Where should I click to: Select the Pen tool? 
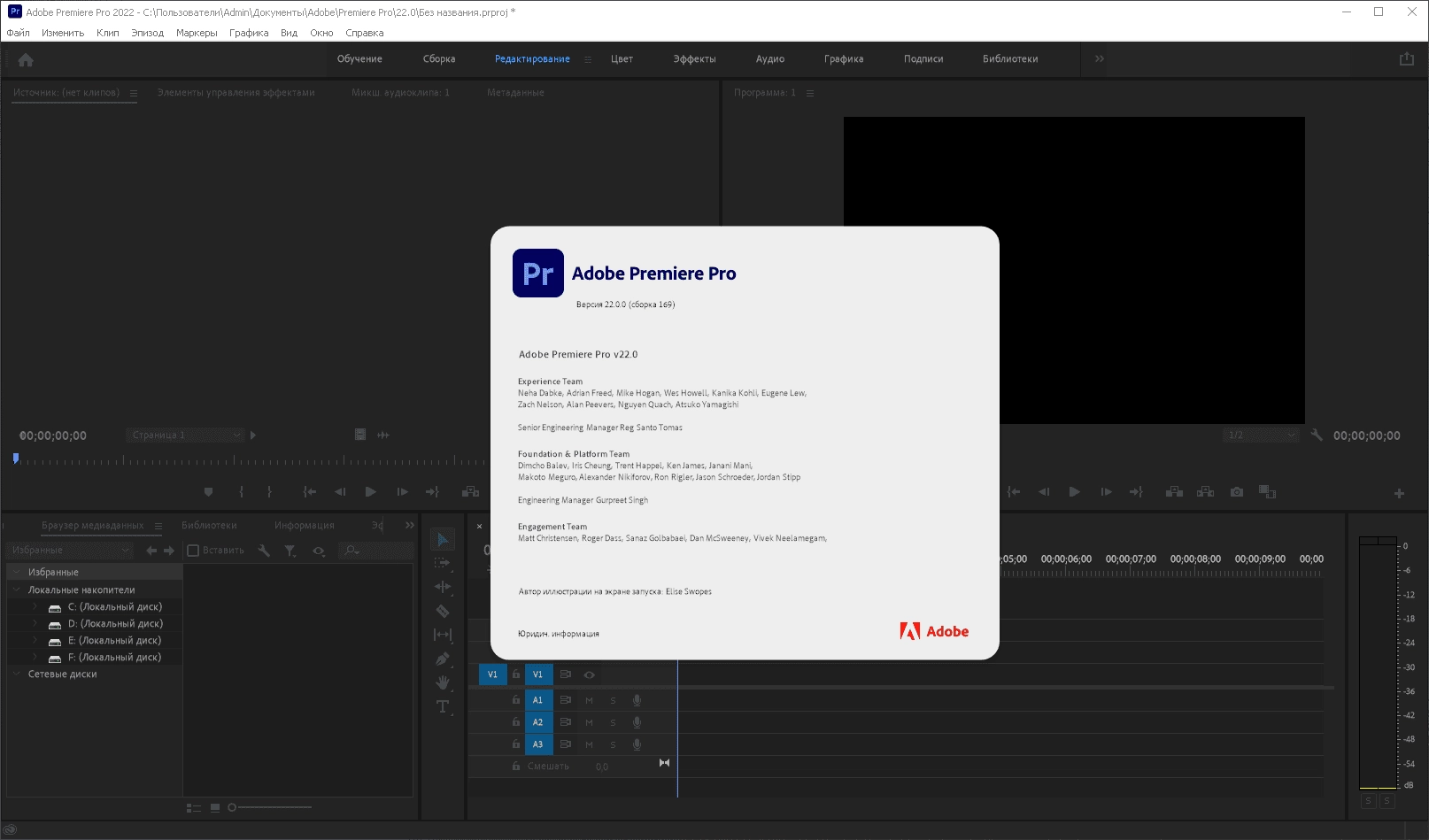click(x=443, y=659)
